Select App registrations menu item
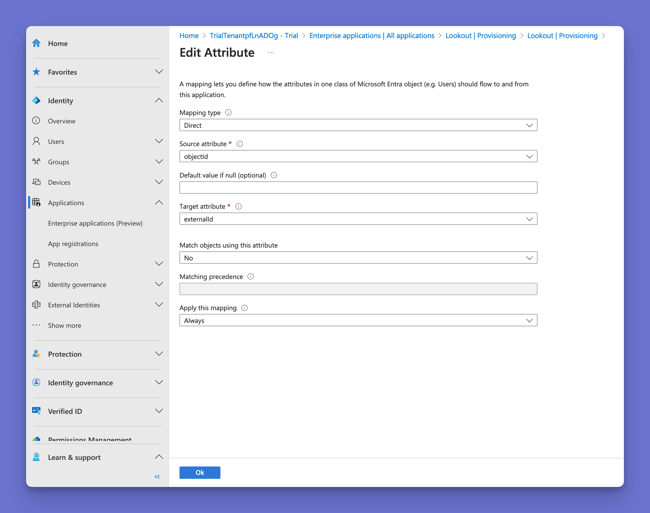The width and height of the screenshot is (650, 513). point(73,244)
